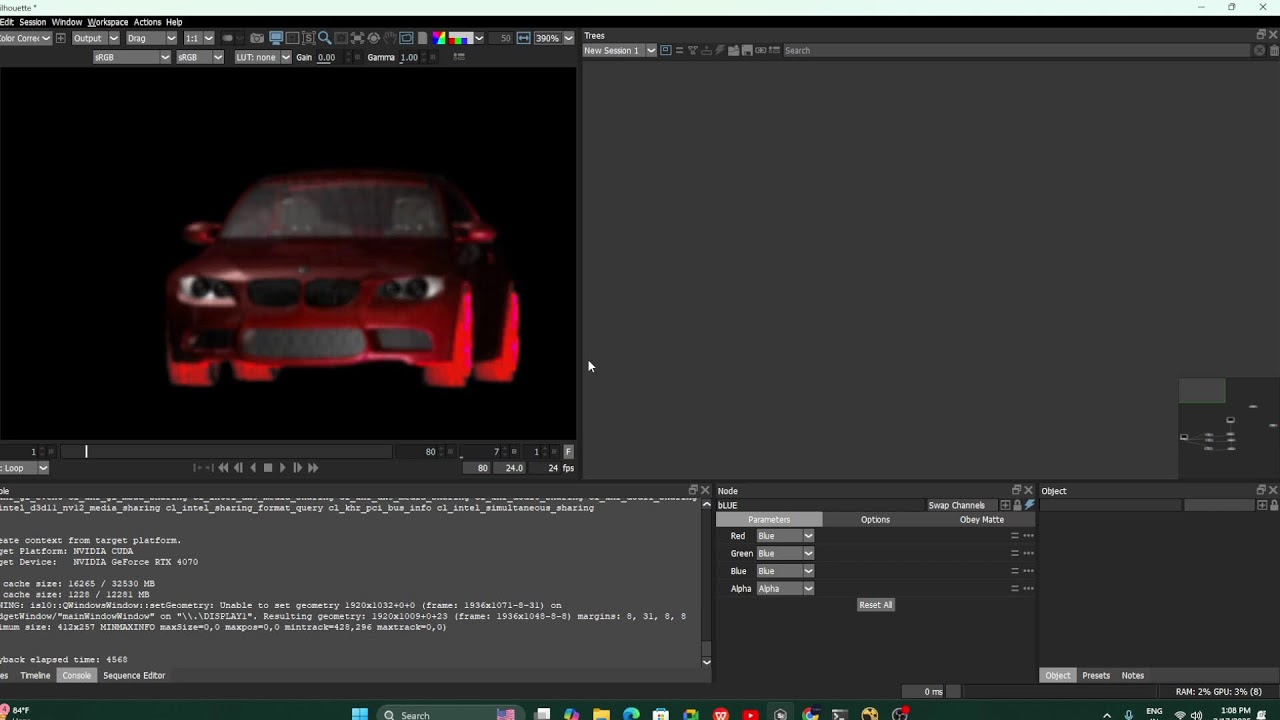Click the save disk icon in Trees toolbar

click(747, 50)
